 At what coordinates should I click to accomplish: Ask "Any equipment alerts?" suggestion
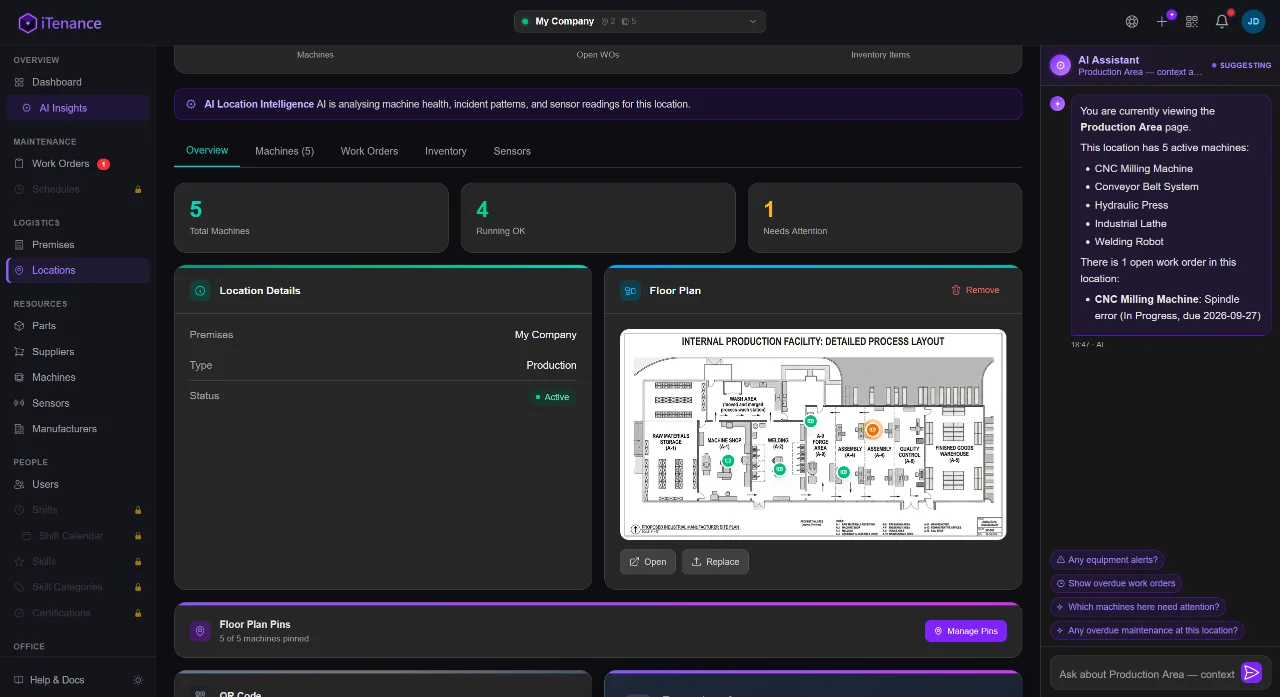(x=1108, y=560)
